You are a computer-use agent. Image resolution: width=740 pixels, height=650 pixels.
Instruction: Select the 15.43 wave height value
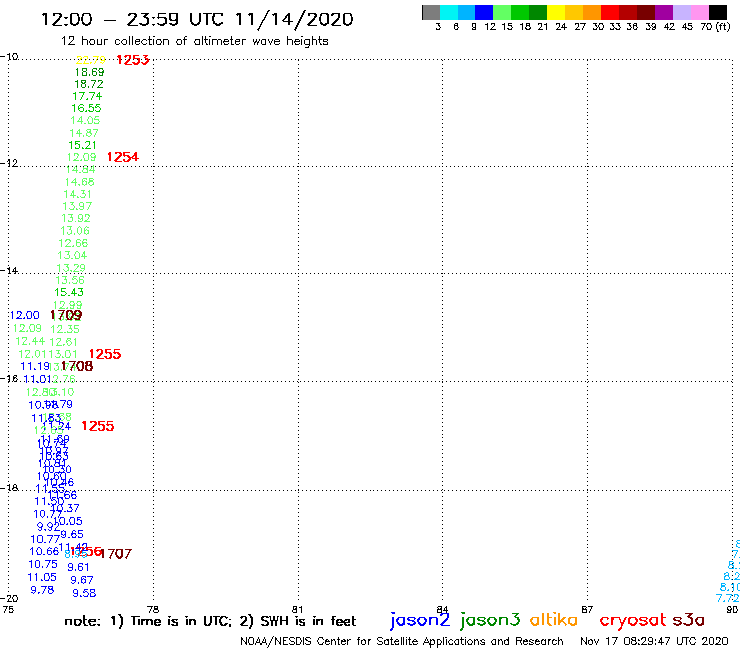point(69,292)
